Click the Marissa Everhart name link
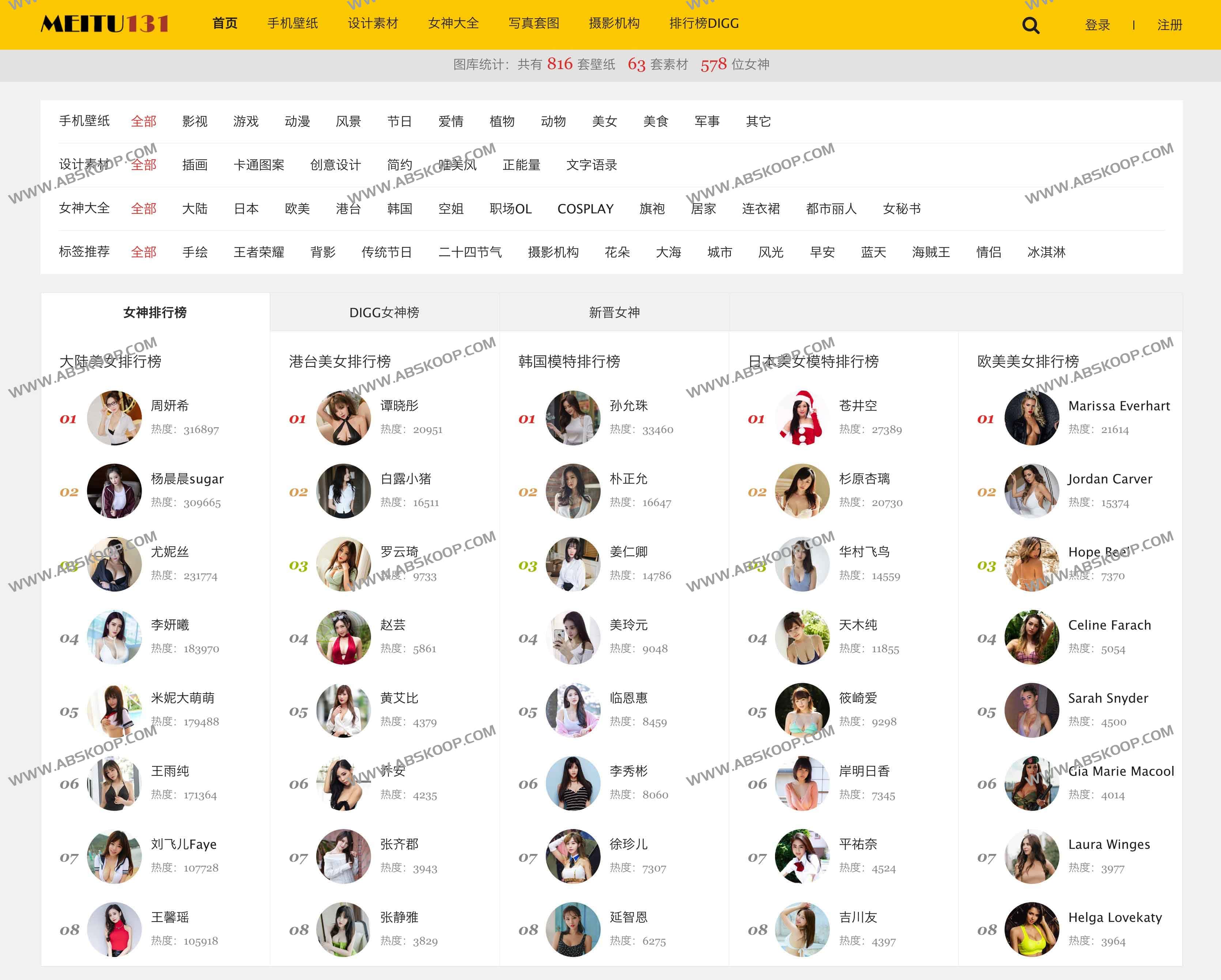 1120,405
